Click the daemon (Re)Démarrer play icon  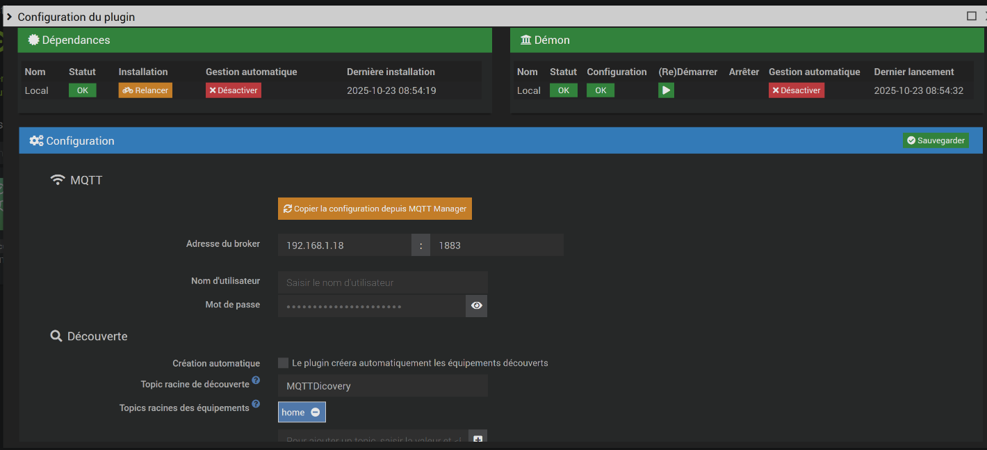(666, 90)
